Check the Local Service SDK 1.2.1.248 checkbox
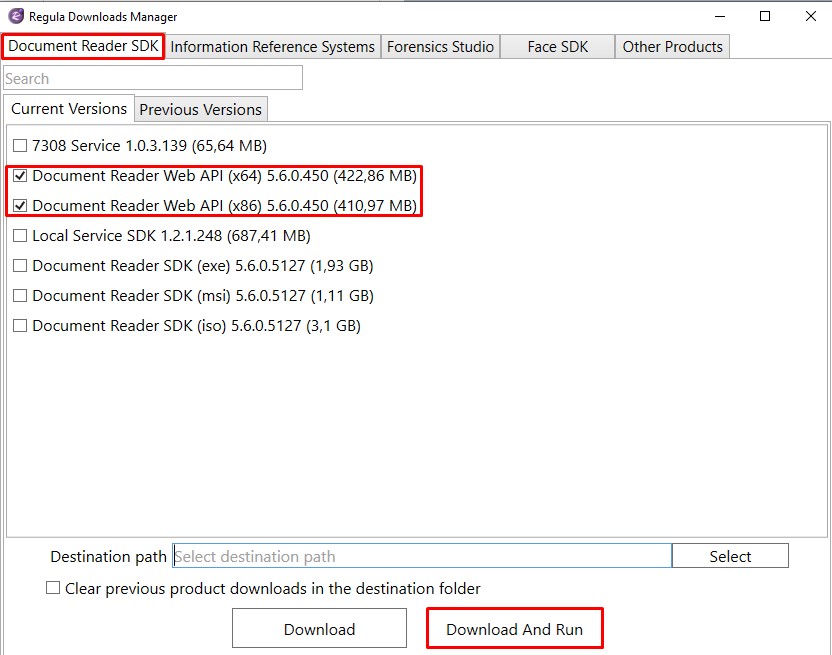832x655 pixels. (x=20, y=236)
